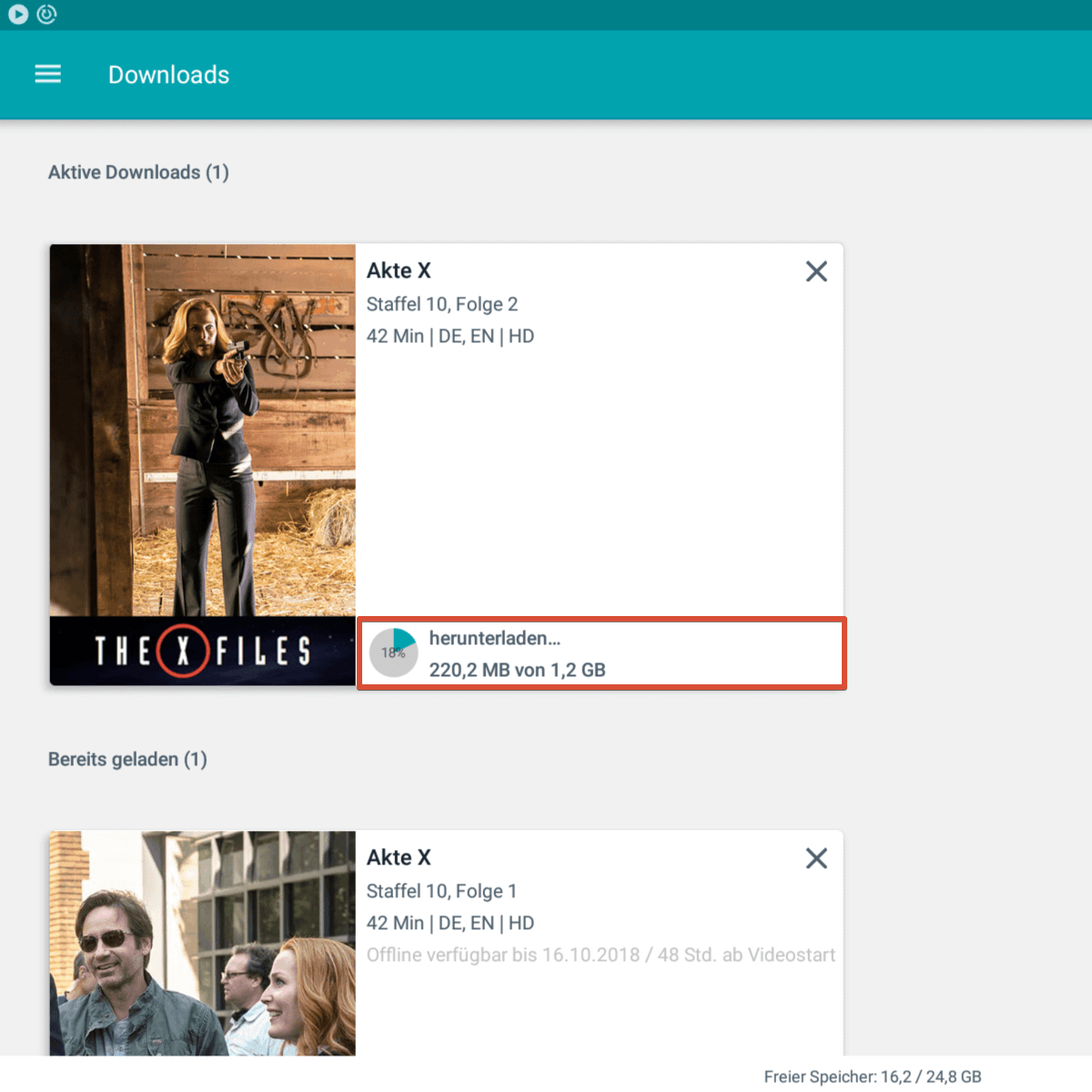
Task: Click the '220,2 MB von 1,2 GB' progress text
Action: pos(518,670)
